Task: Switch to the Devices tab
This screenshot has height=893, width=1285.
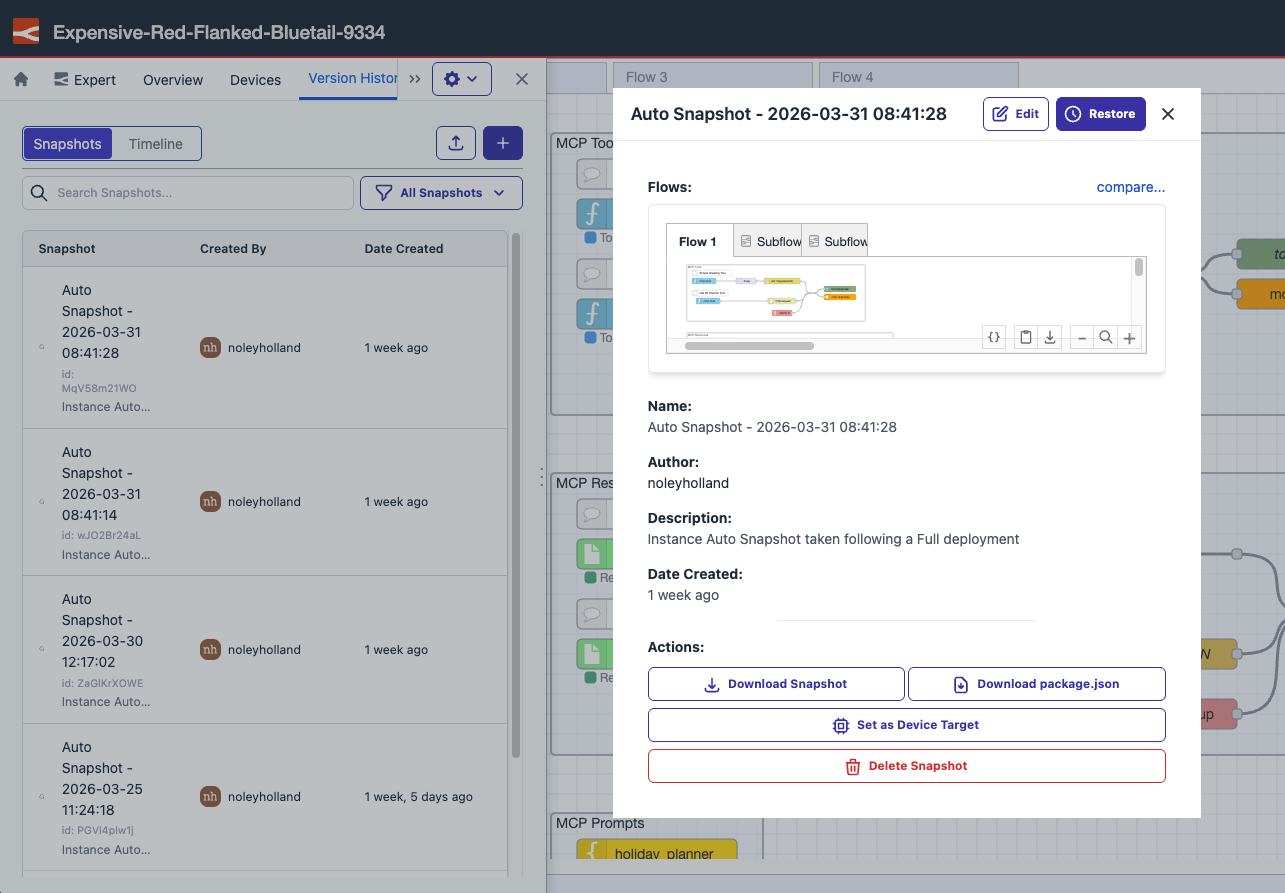Action: (255, 79)
